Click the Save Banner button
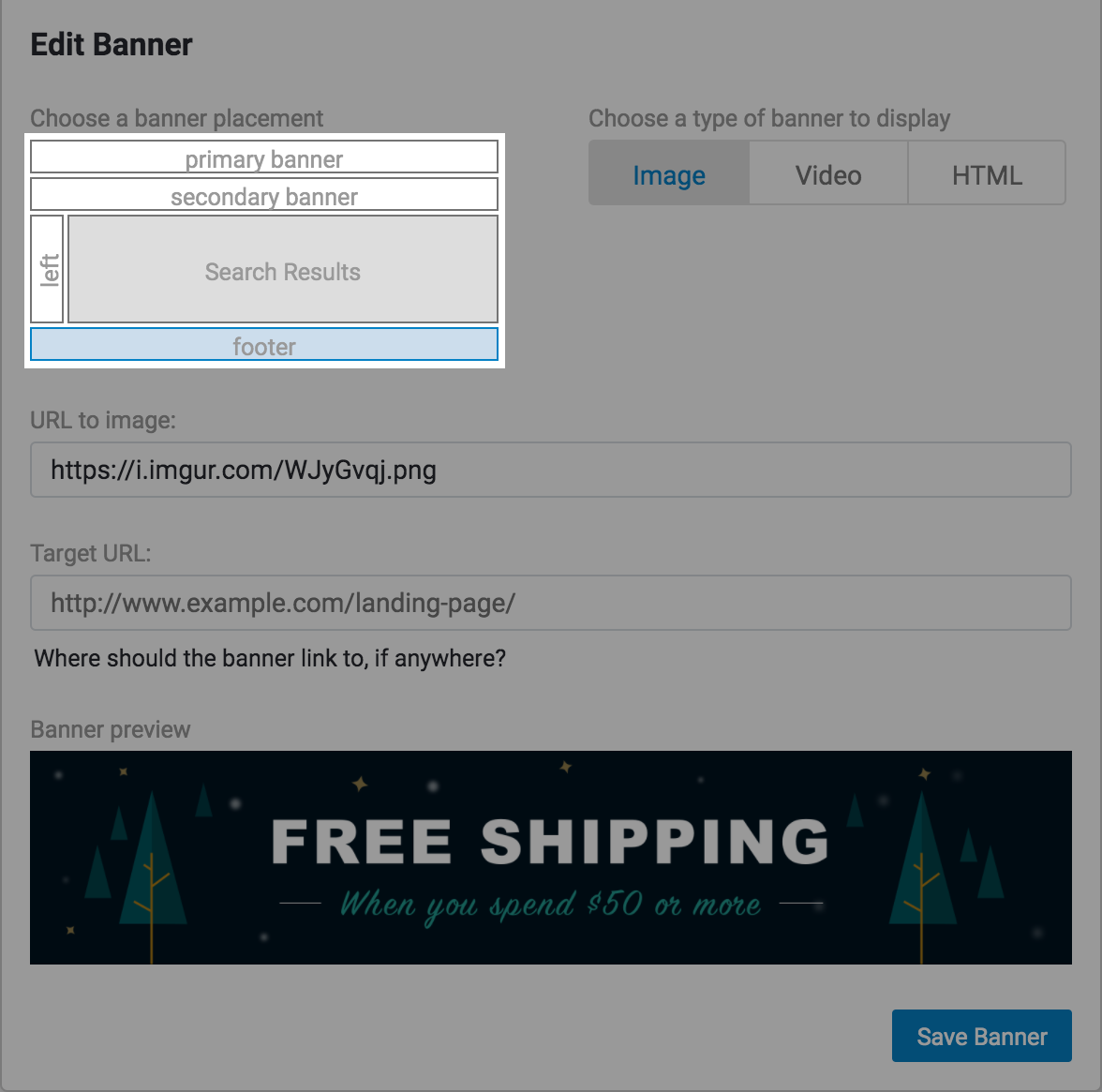The image size is (1102, 1092). pos(982,1036)
